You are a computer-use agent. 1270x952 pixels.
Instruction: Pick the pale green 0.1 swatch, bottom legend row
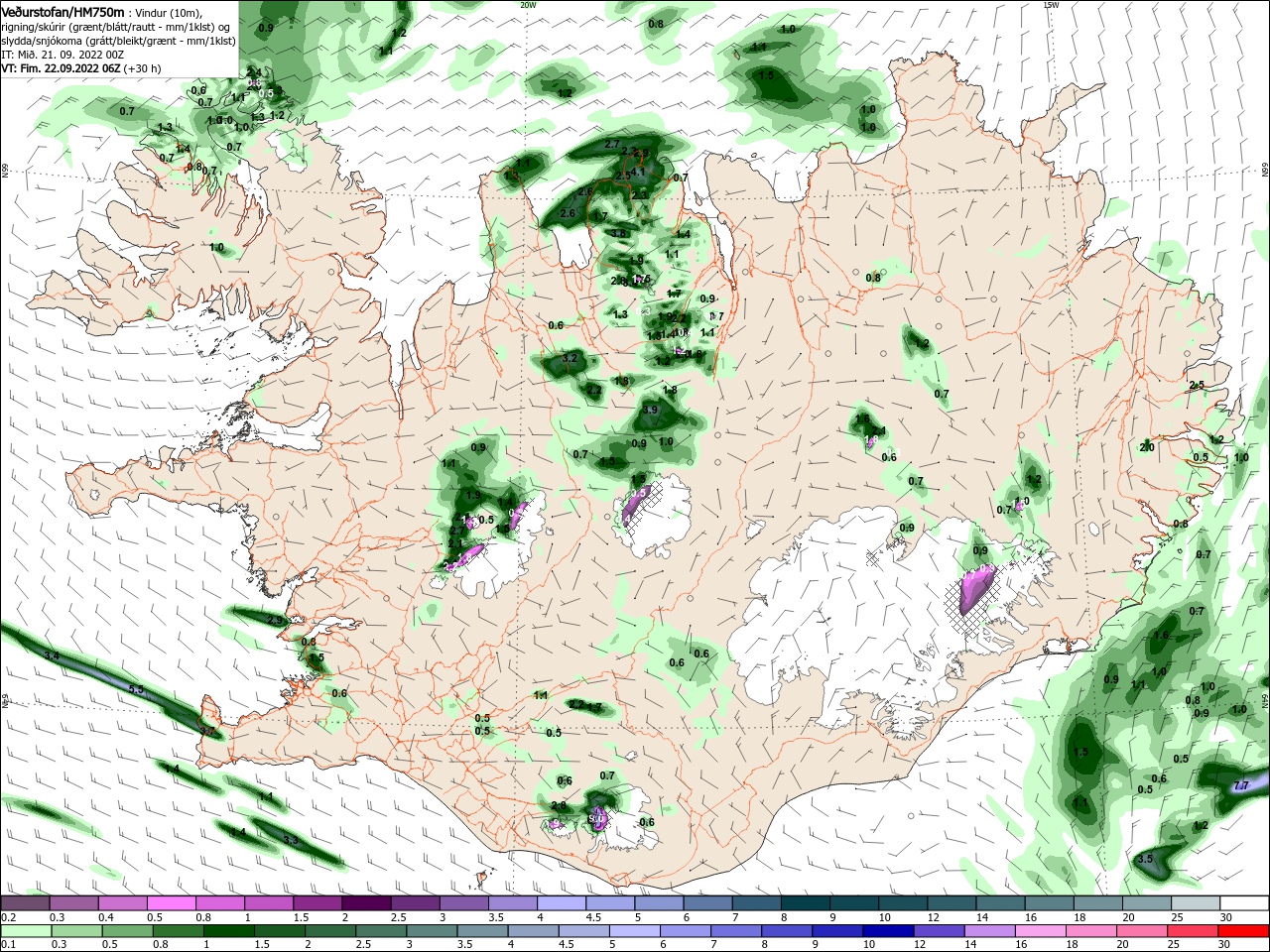click(26, 931)
